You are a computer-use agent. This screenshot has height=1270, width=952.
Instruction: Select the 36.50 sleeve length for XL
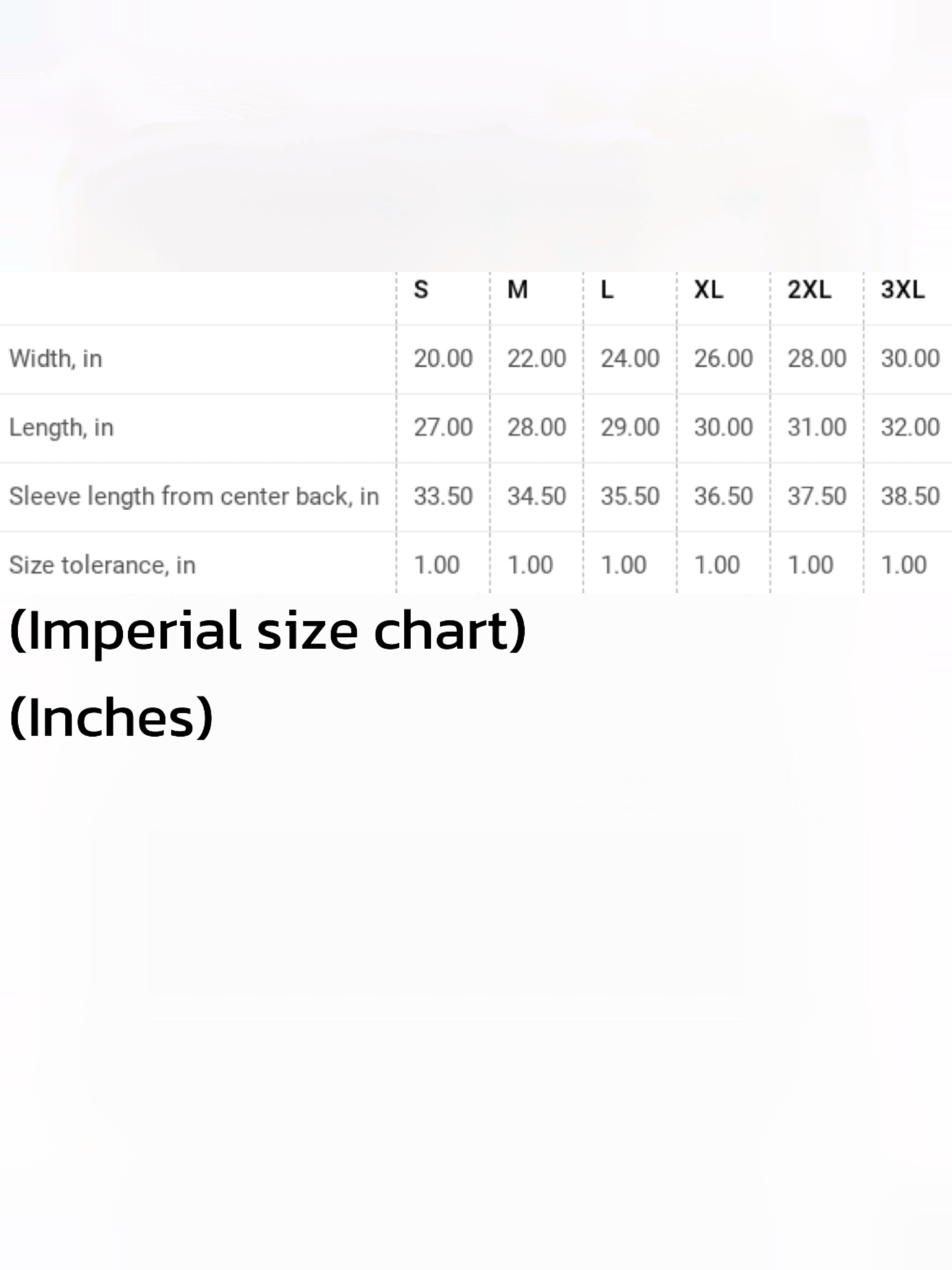tap(722, 497)
